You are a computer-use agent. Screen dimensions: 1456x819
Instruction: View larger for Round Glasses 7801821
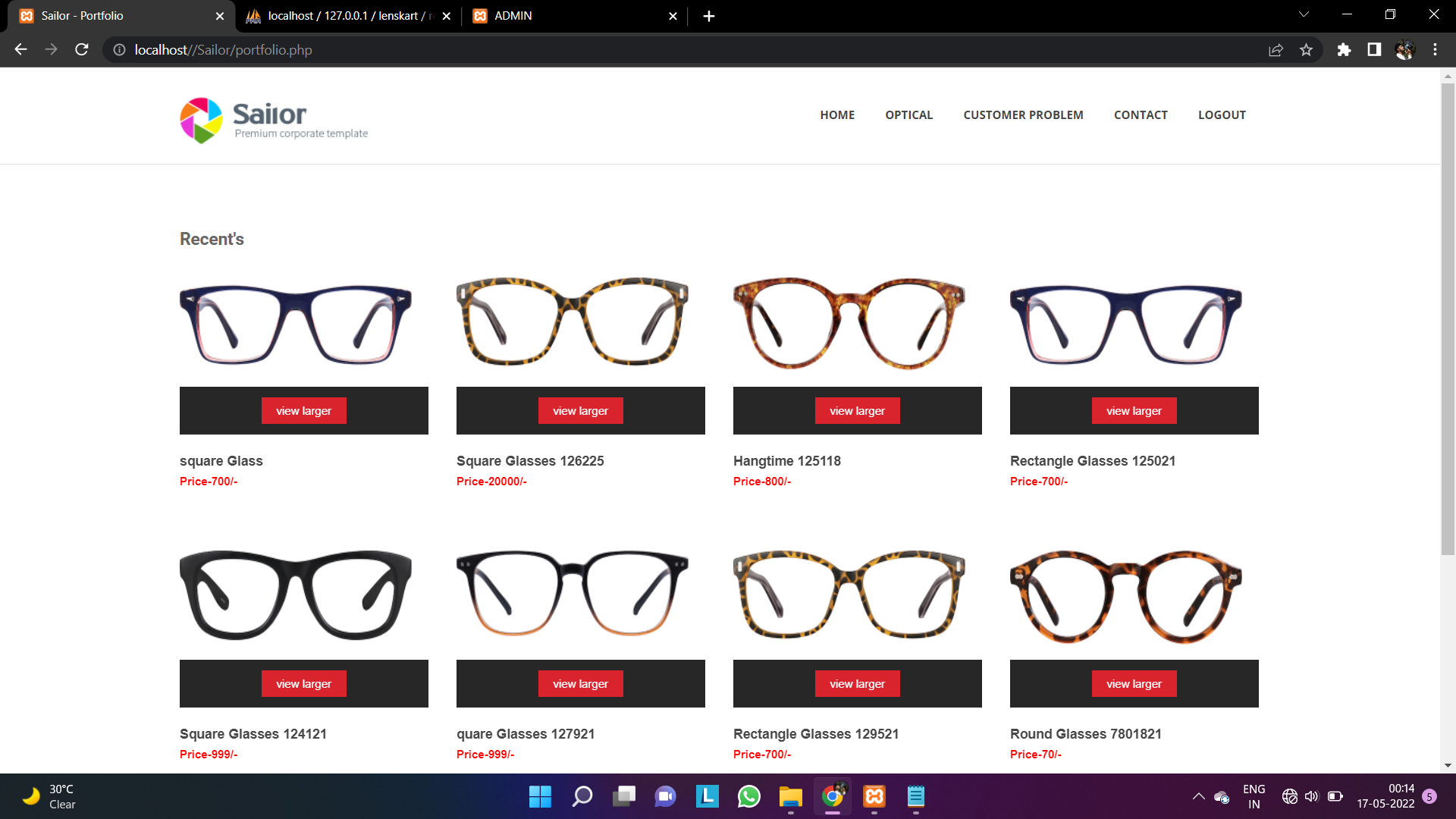[1134, 684]
